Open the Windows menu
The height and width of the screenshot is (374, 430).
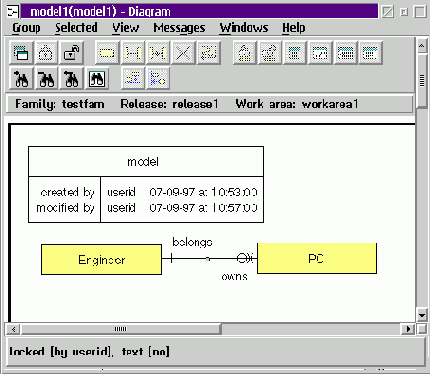pos(244,28)
